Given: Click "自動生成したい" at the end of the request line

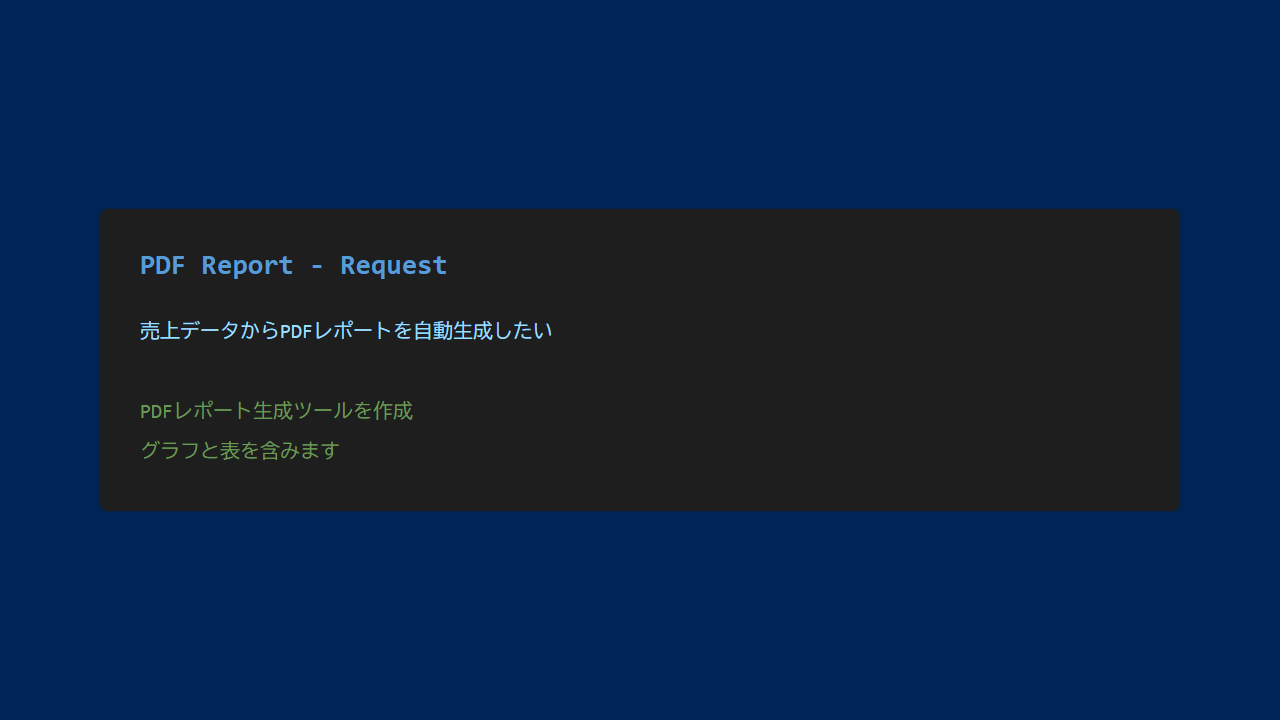Looking at the screenshot, I should click(x=482, y=330).
